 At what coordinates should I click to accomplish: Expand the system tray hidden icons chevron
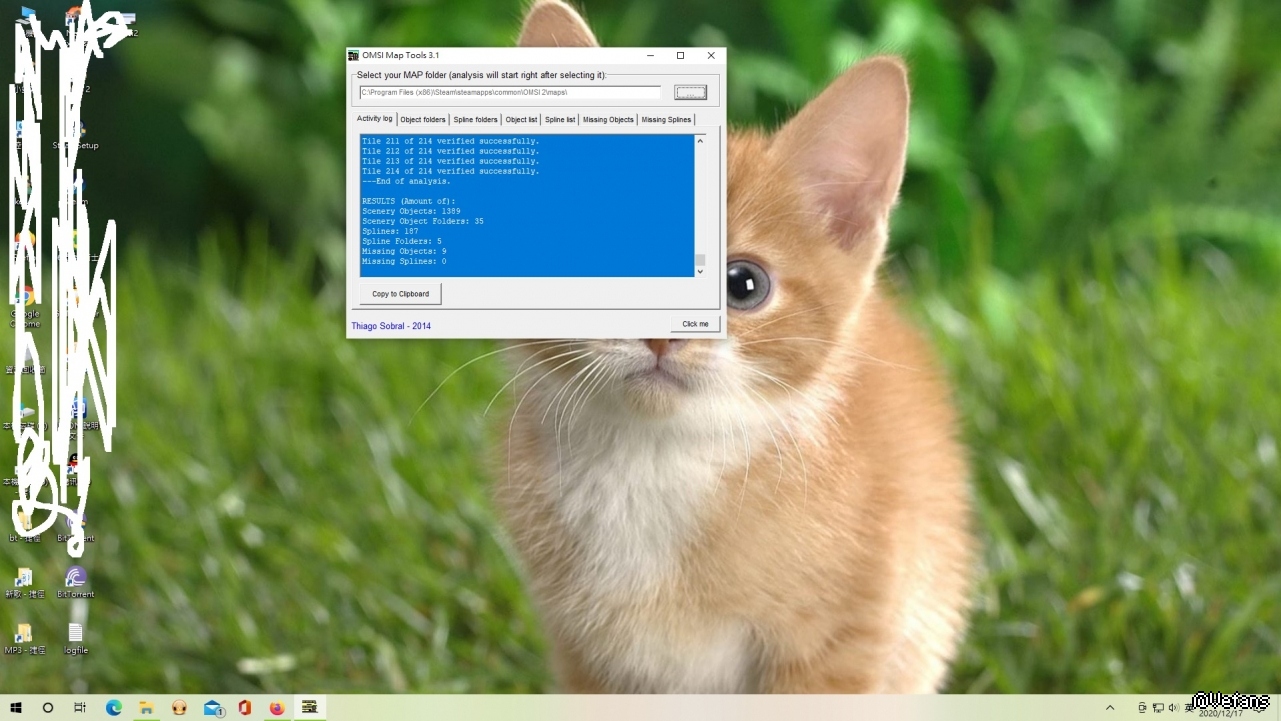[1110, 708]
